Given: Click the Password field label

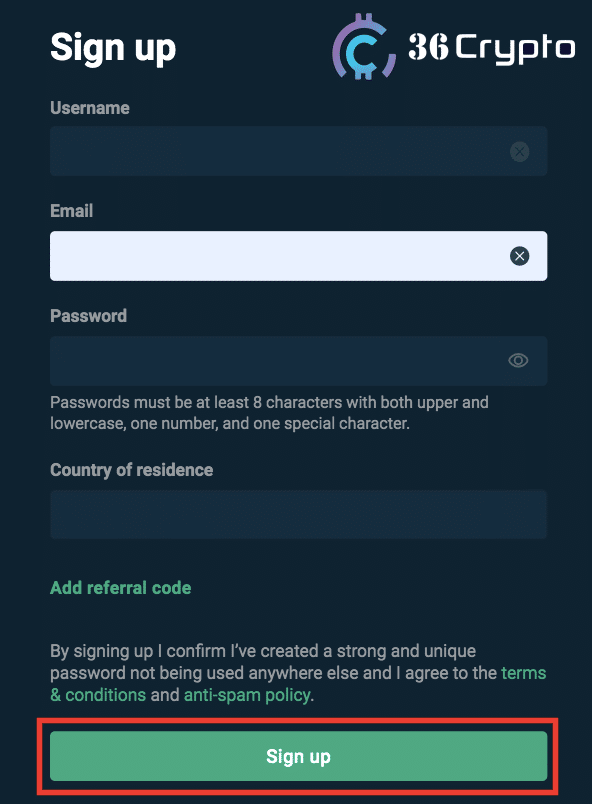Looking at the screenshot, I should point(88,315).
